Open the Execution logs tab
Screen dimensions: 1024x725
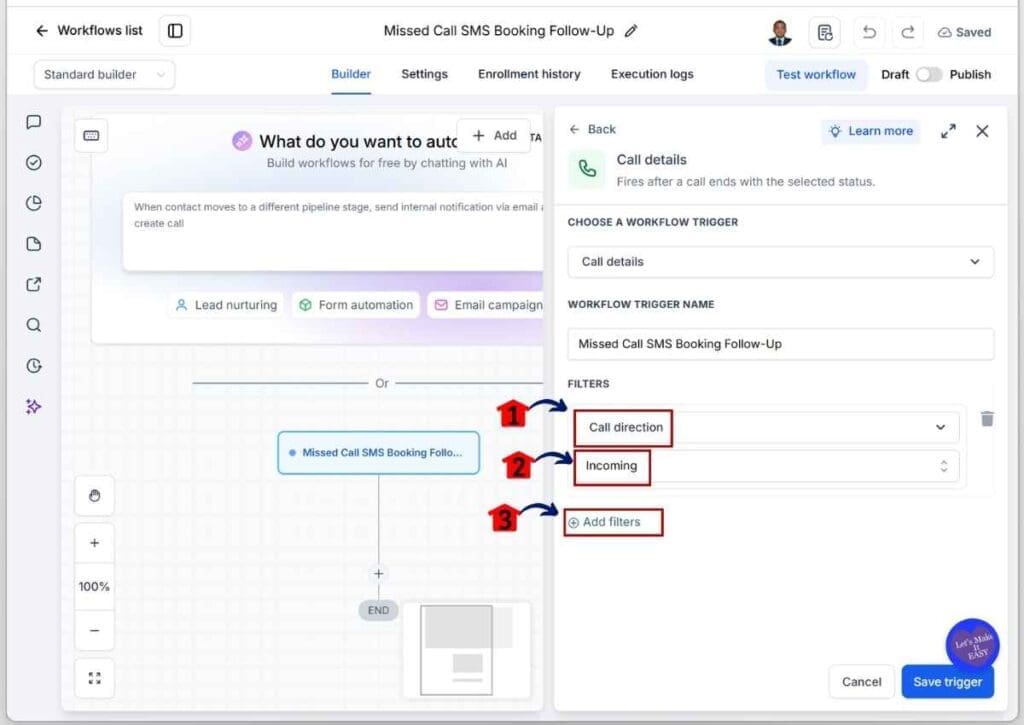652,74
